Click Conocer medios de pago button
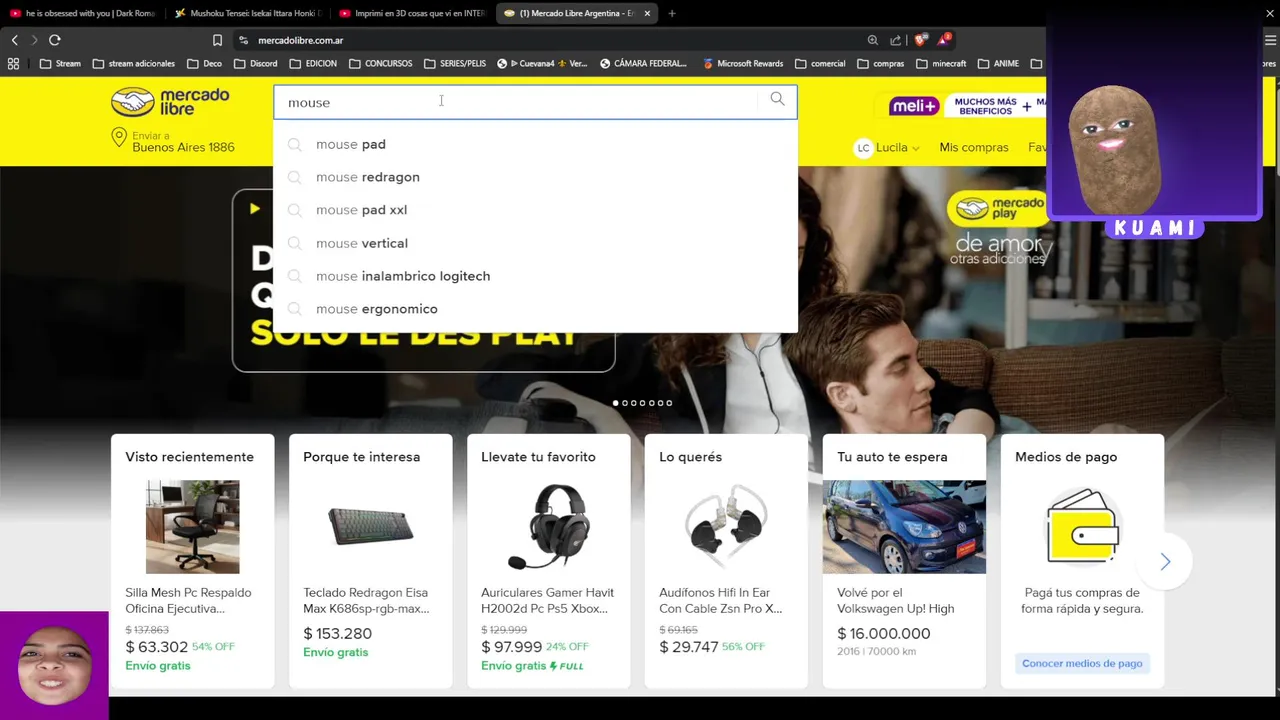 click(1082, 663)
